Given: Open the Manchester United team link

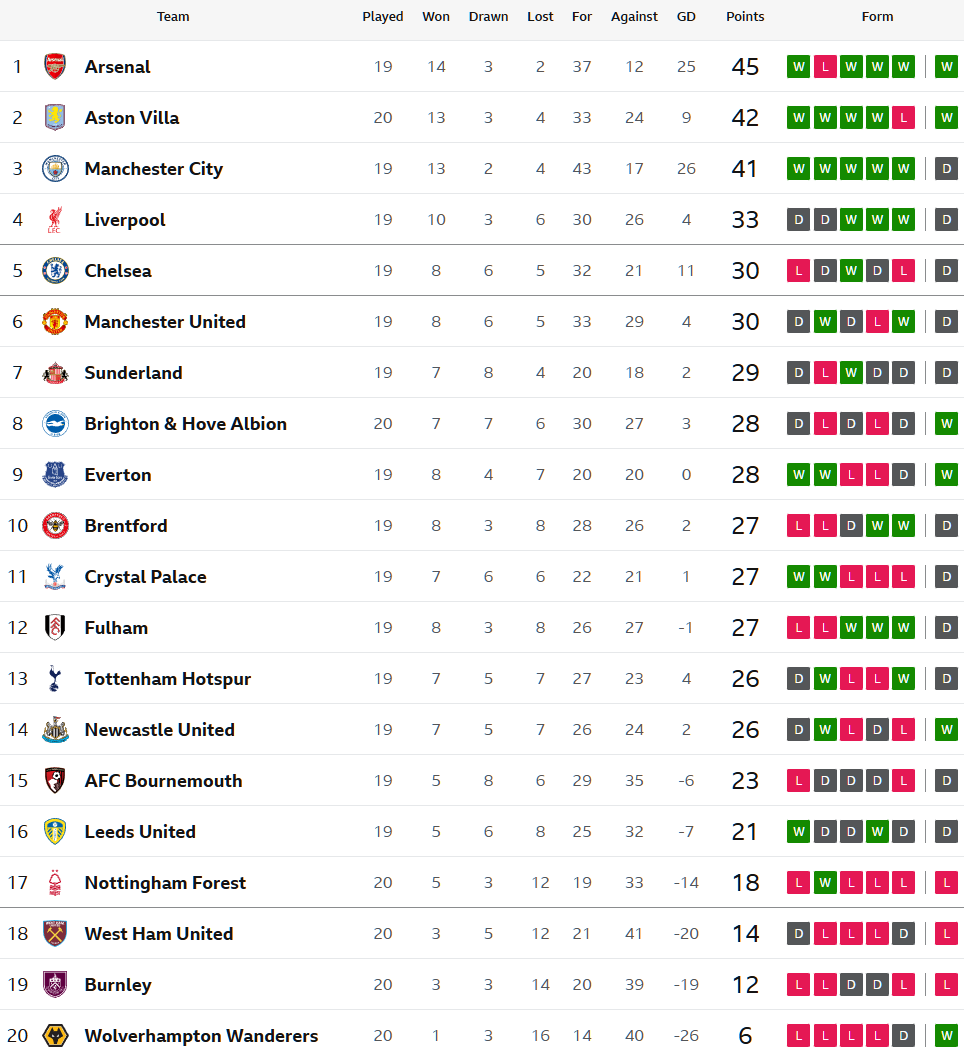Looking at the screenshot, I should (x=165, y=322).
